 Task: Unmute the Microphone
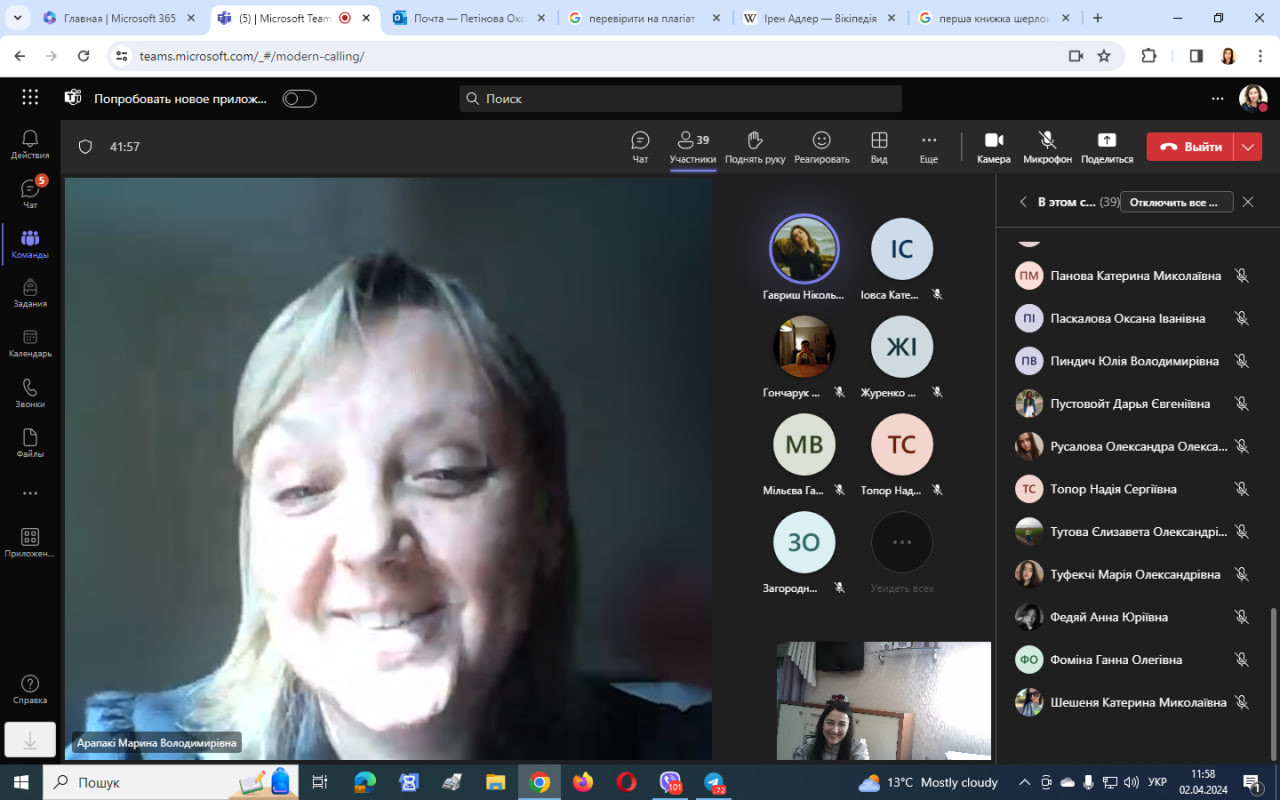[1047, 146]
